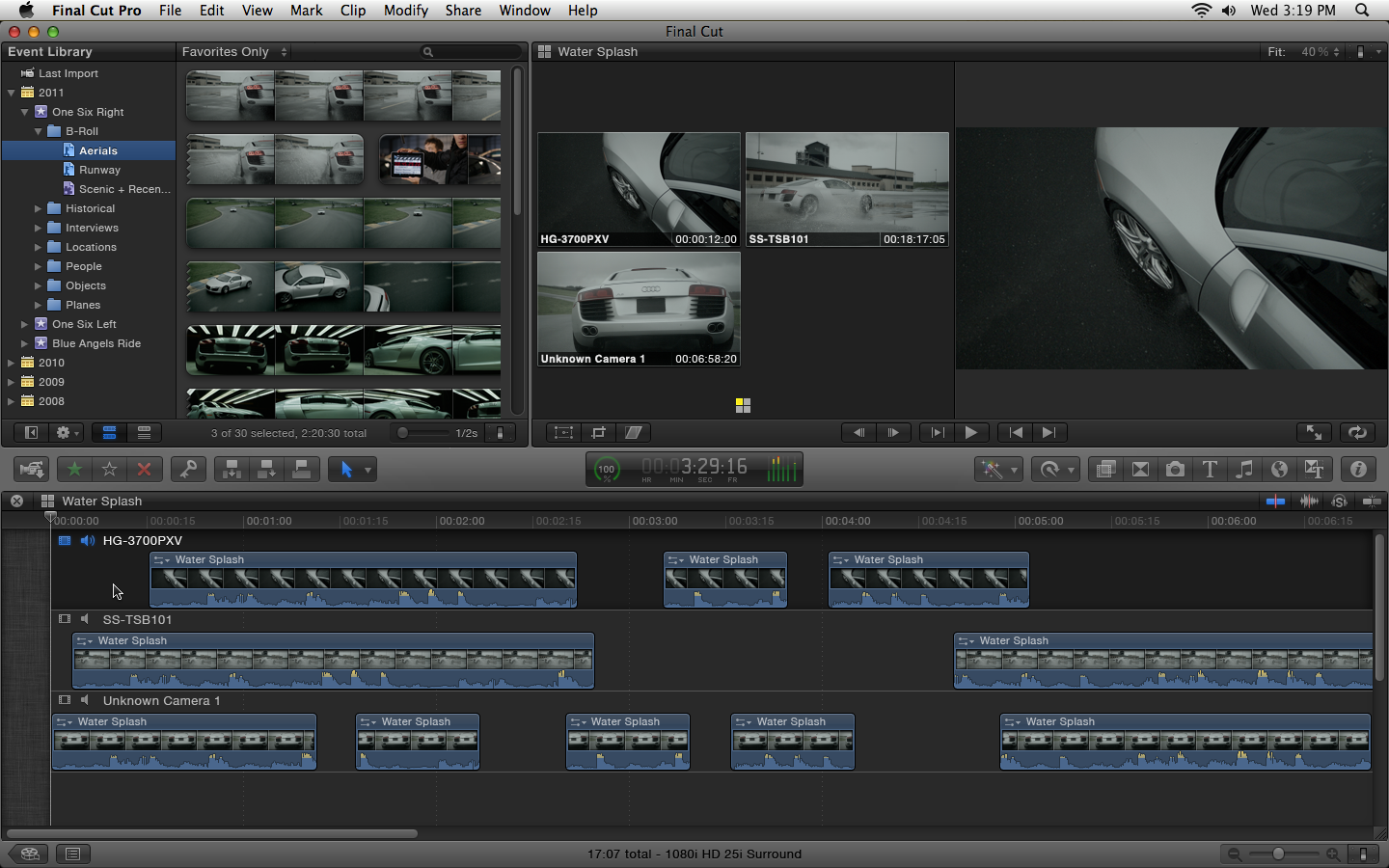Toggle clip soloing in the timeline
The height and width of the screenshot is (868, 1389).
[1339, 501]
